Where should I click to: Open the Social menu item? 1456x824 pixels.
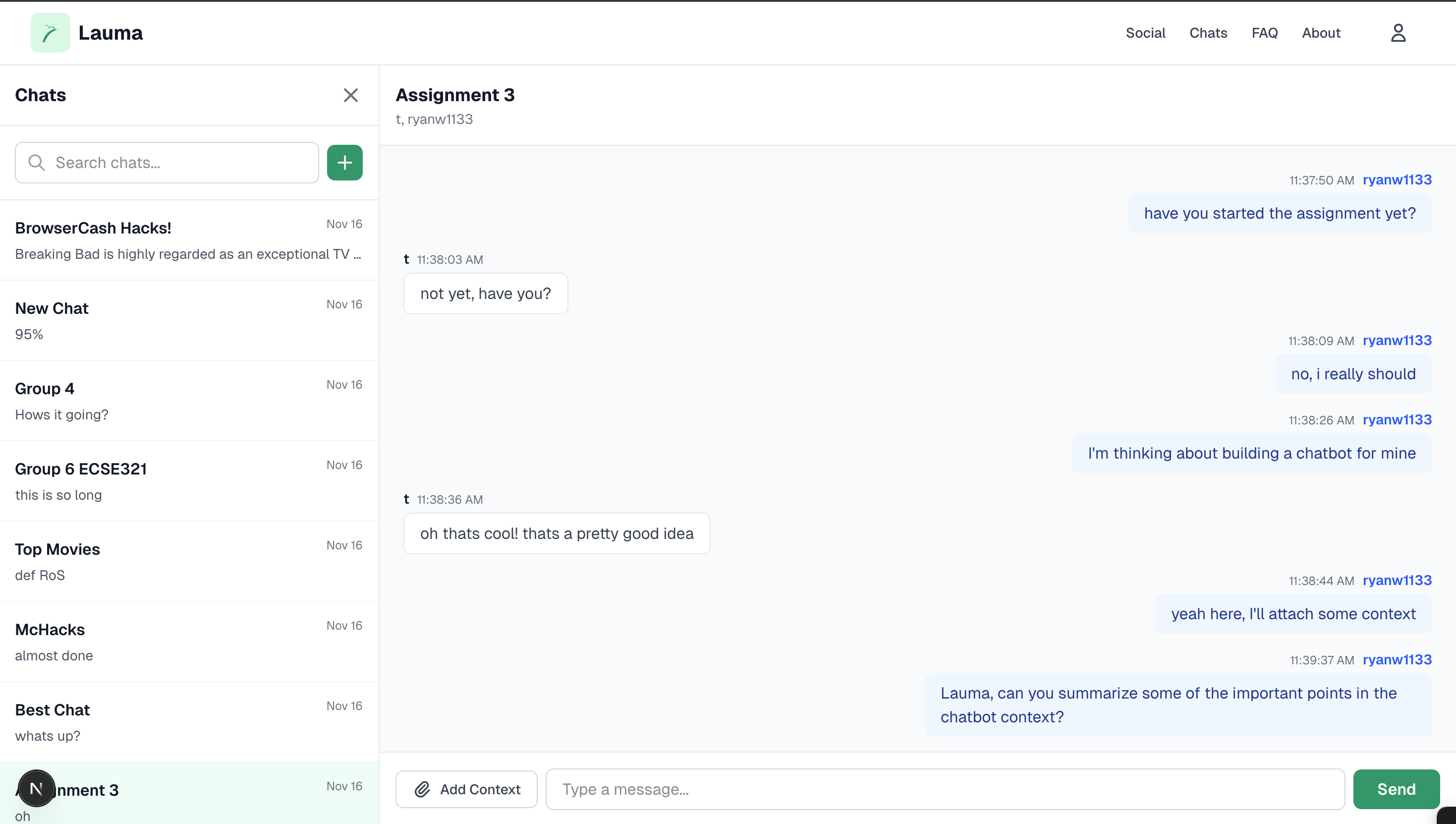(1145, 33)
